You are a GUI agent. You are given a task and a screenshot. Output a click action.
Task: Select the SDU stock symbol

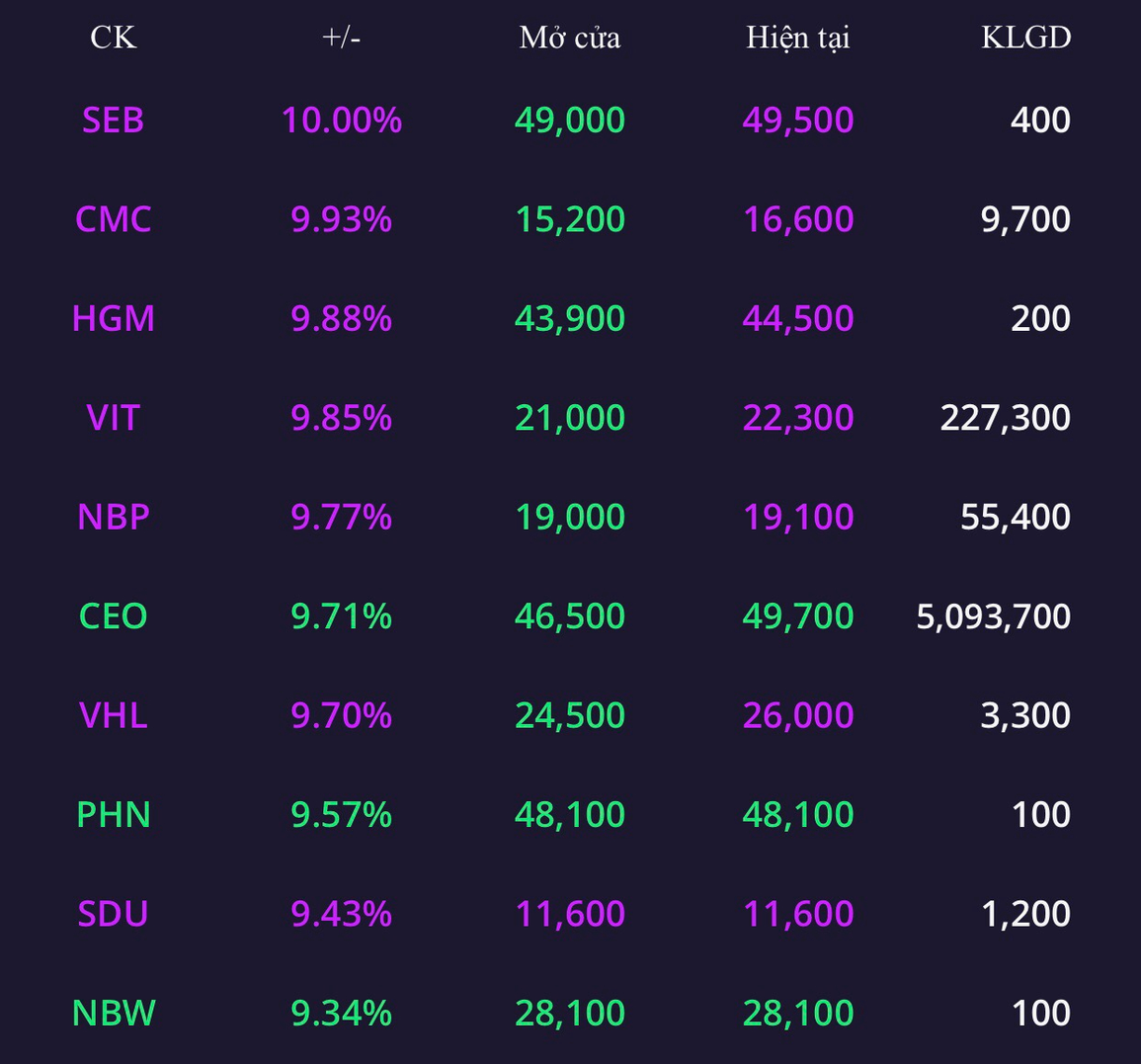click(x=113, y=914)
